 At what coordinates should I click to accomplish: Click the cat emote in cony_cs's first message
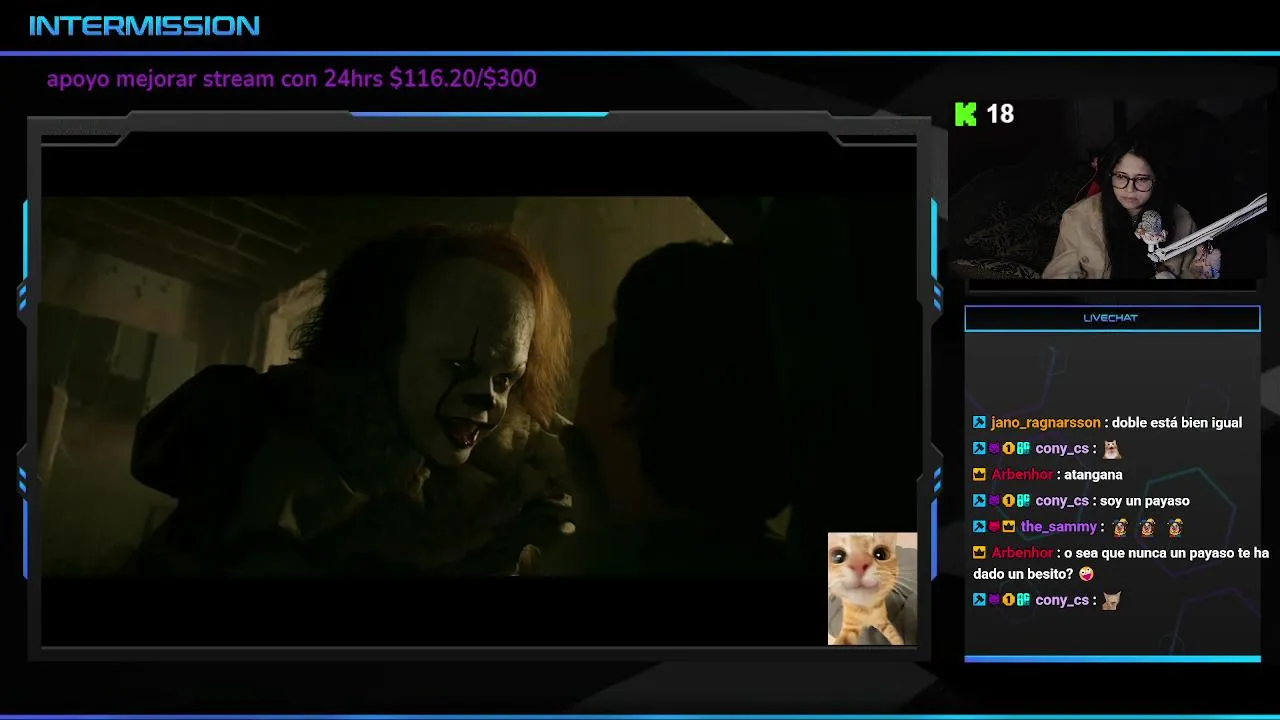pos(1111,449)
